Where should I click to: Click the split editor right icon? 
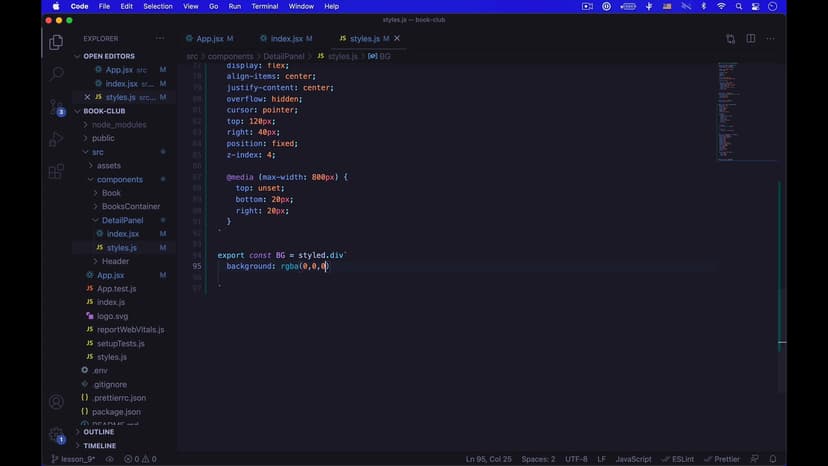click(x=751, y=39)
